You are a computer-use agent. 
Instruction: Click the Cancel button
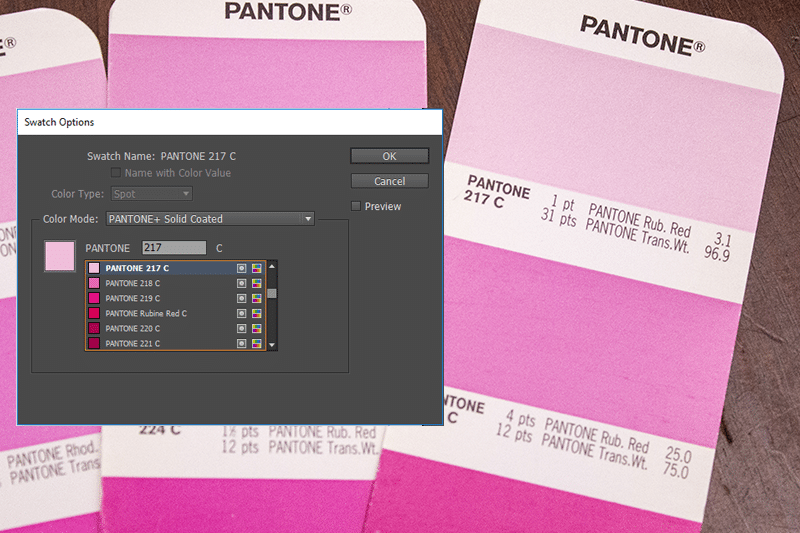tap(389, 181)
